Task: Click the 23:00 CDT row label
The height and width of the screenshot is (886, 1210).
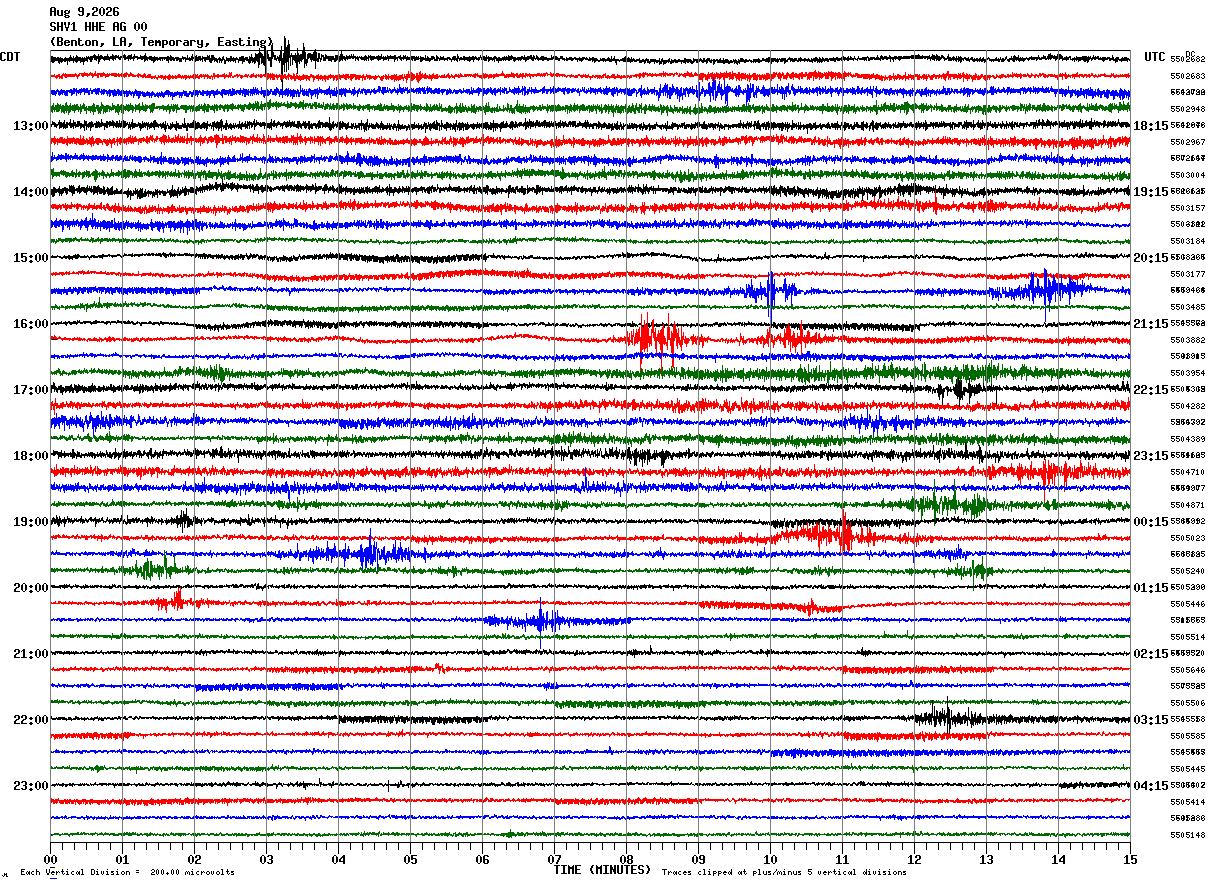Action: click(x=31, y=785)
